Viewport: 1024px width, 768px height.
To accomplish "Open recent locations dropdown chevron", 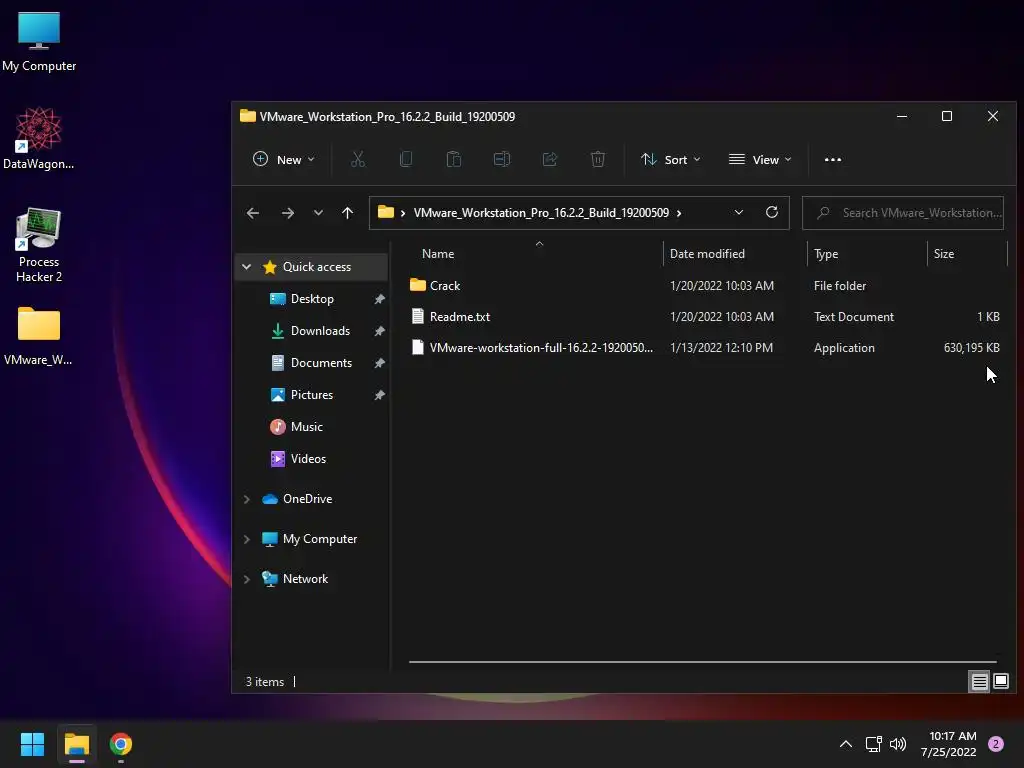I will (x=318, y=213).
